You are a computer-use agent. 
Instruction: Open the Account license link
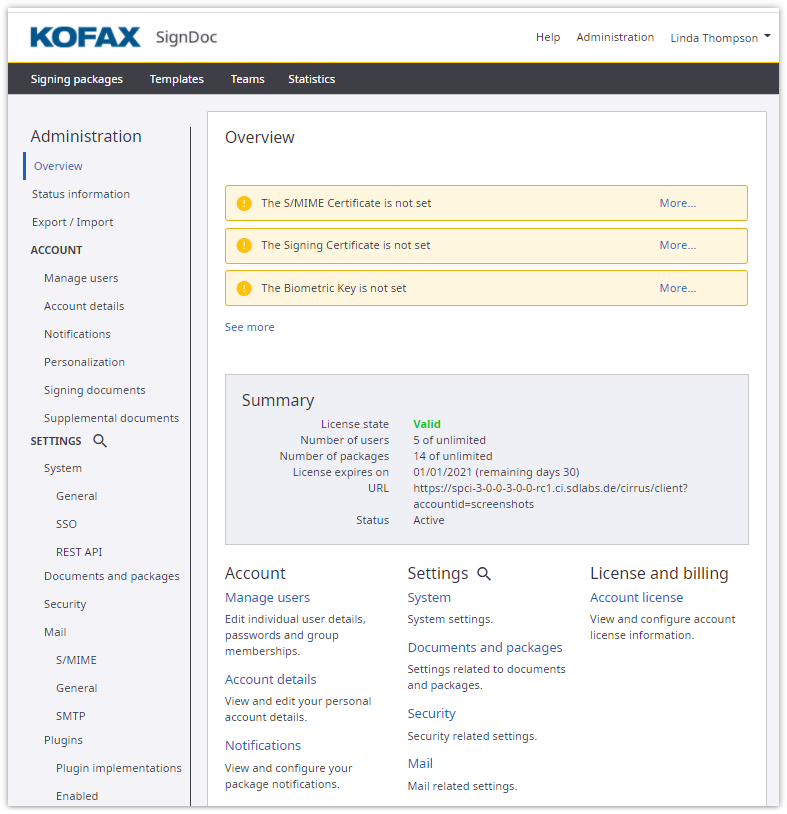[636, 598]
